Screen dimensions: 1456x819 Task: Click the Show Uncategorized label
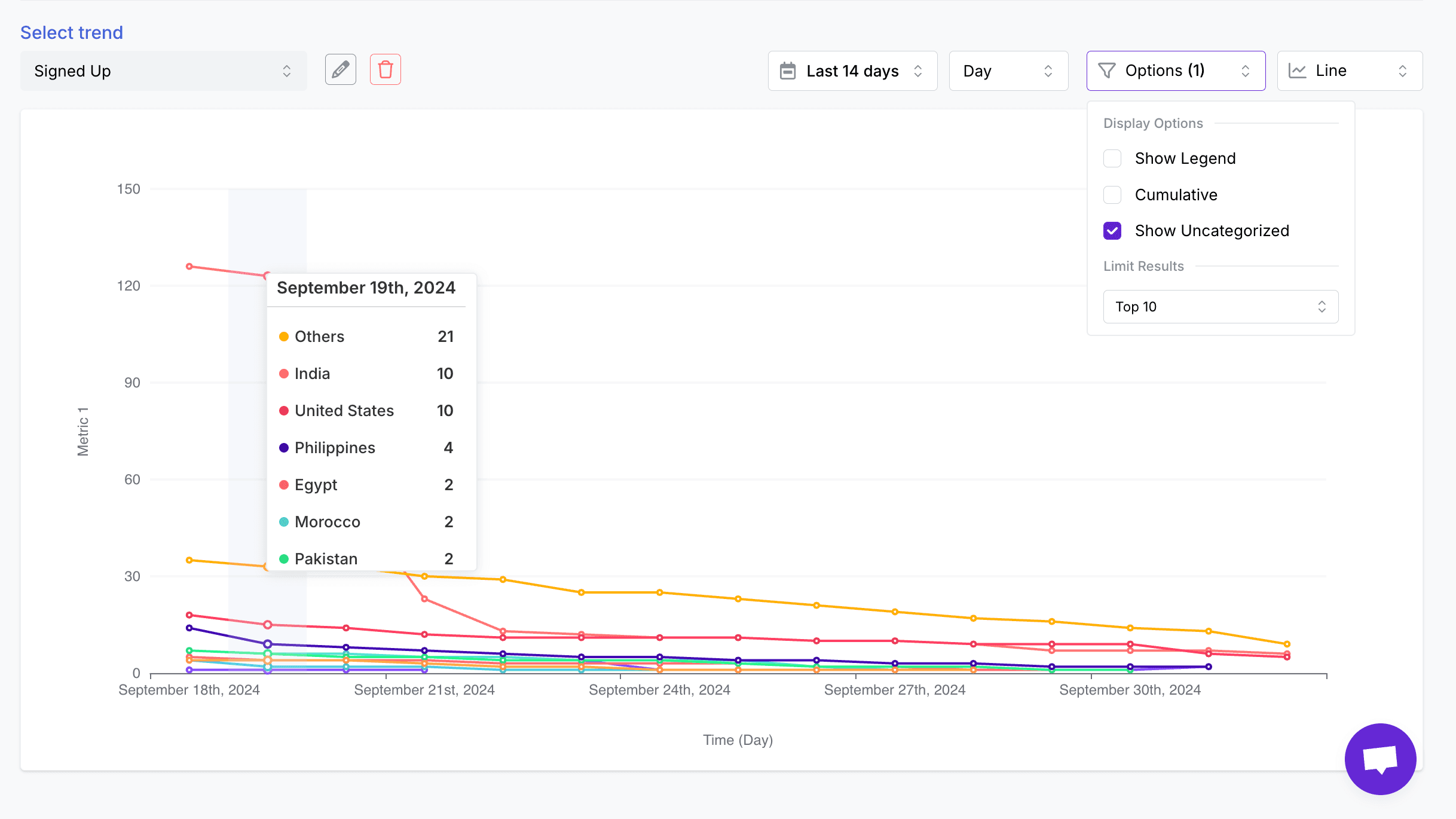click(x=1212, y=231)
